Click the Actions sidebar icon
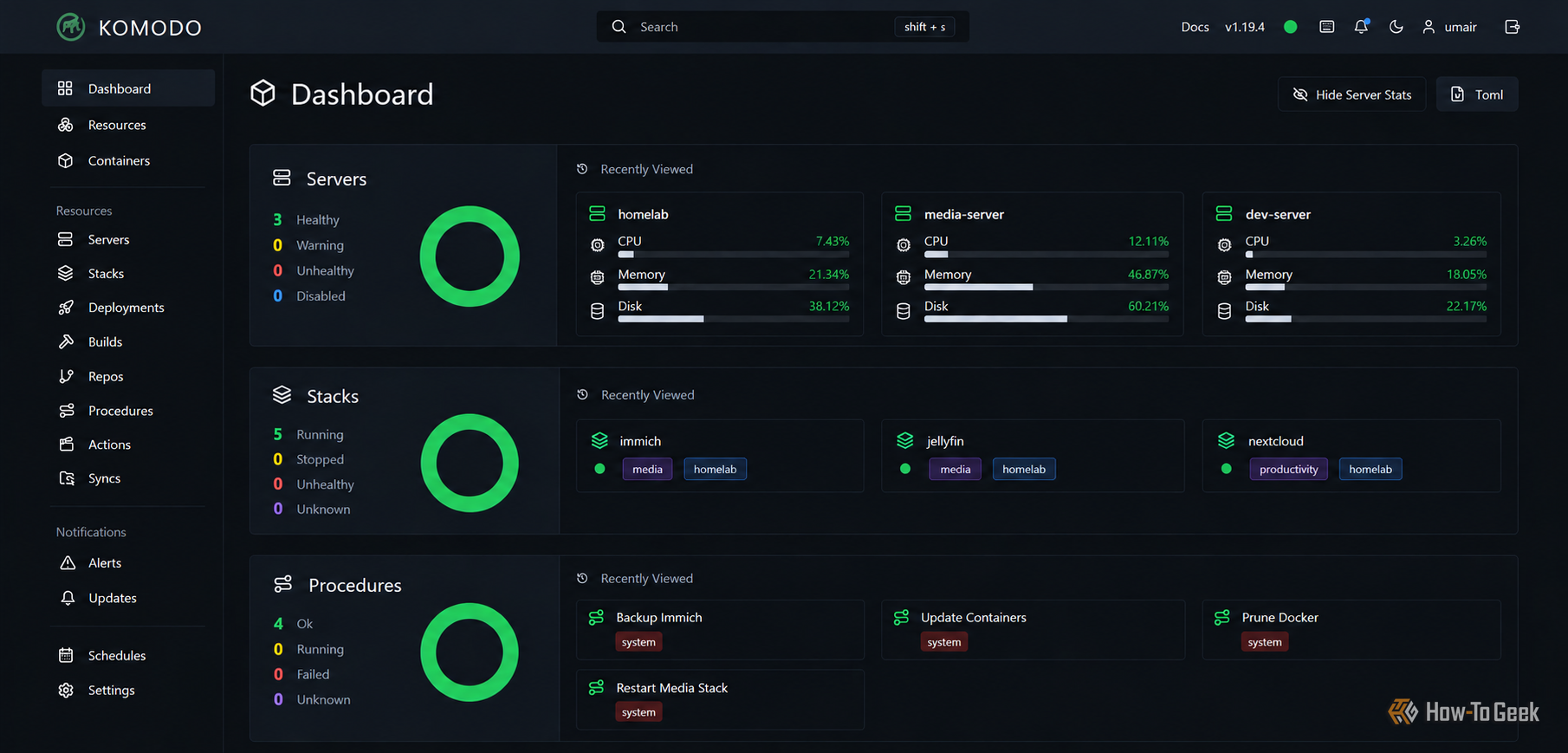 (66, 445)
